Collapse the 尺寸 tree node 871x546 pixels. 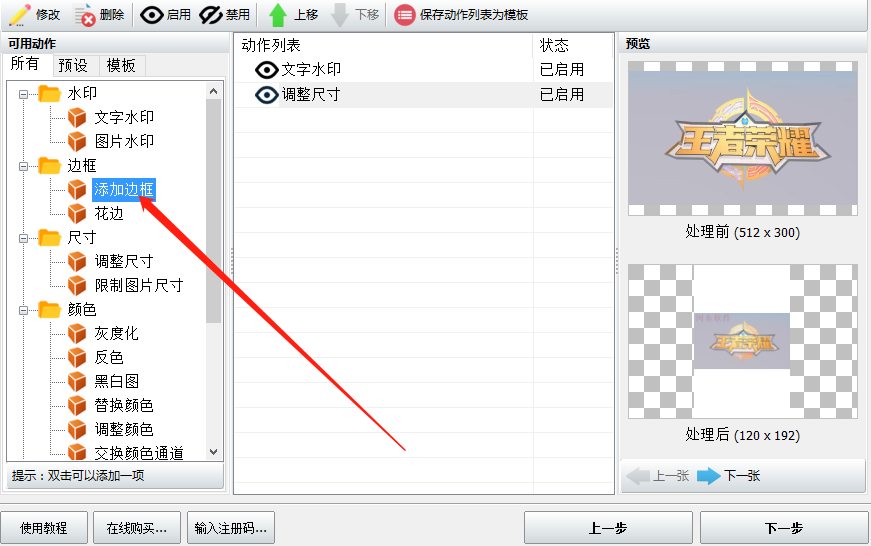point(23,238)
